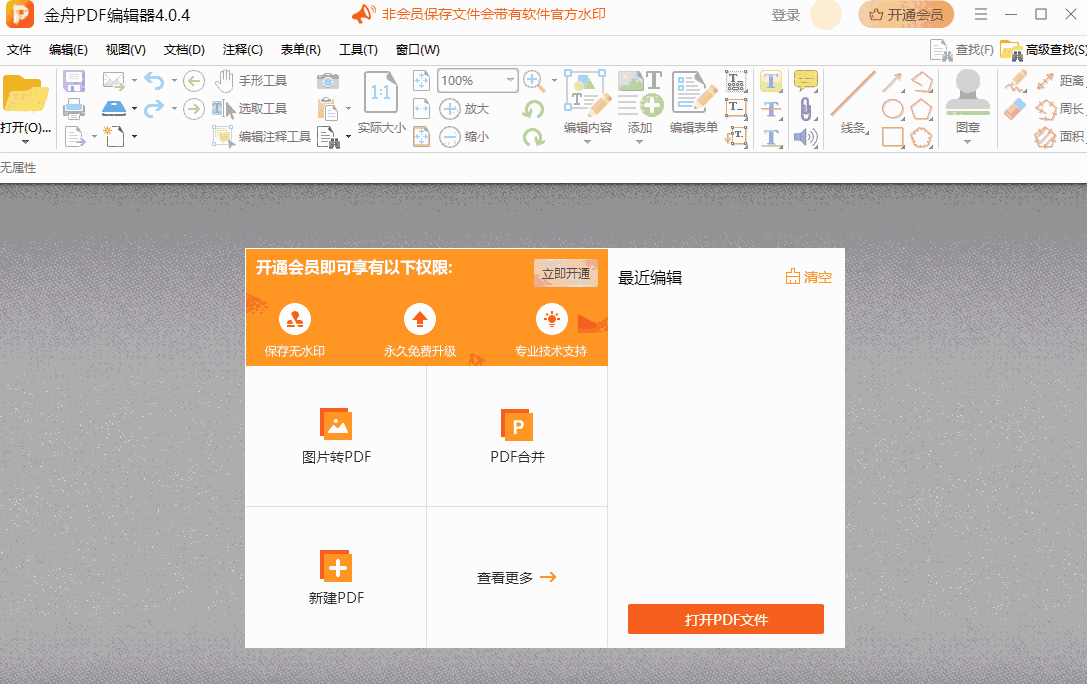Open the zoom percentage dropdown showing 100%

(x=477, y=80)
